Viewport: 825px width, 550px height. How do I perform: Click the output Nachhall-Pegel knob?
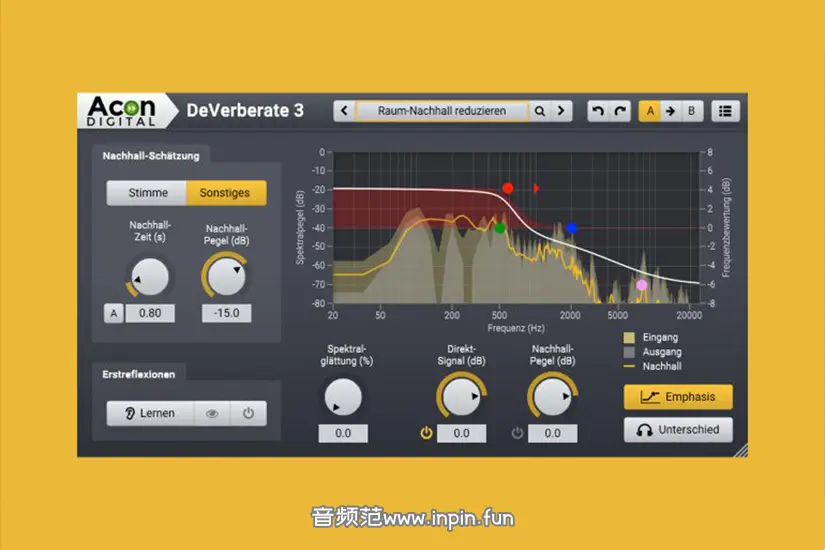pyautogui.click(x=552, y=396)
